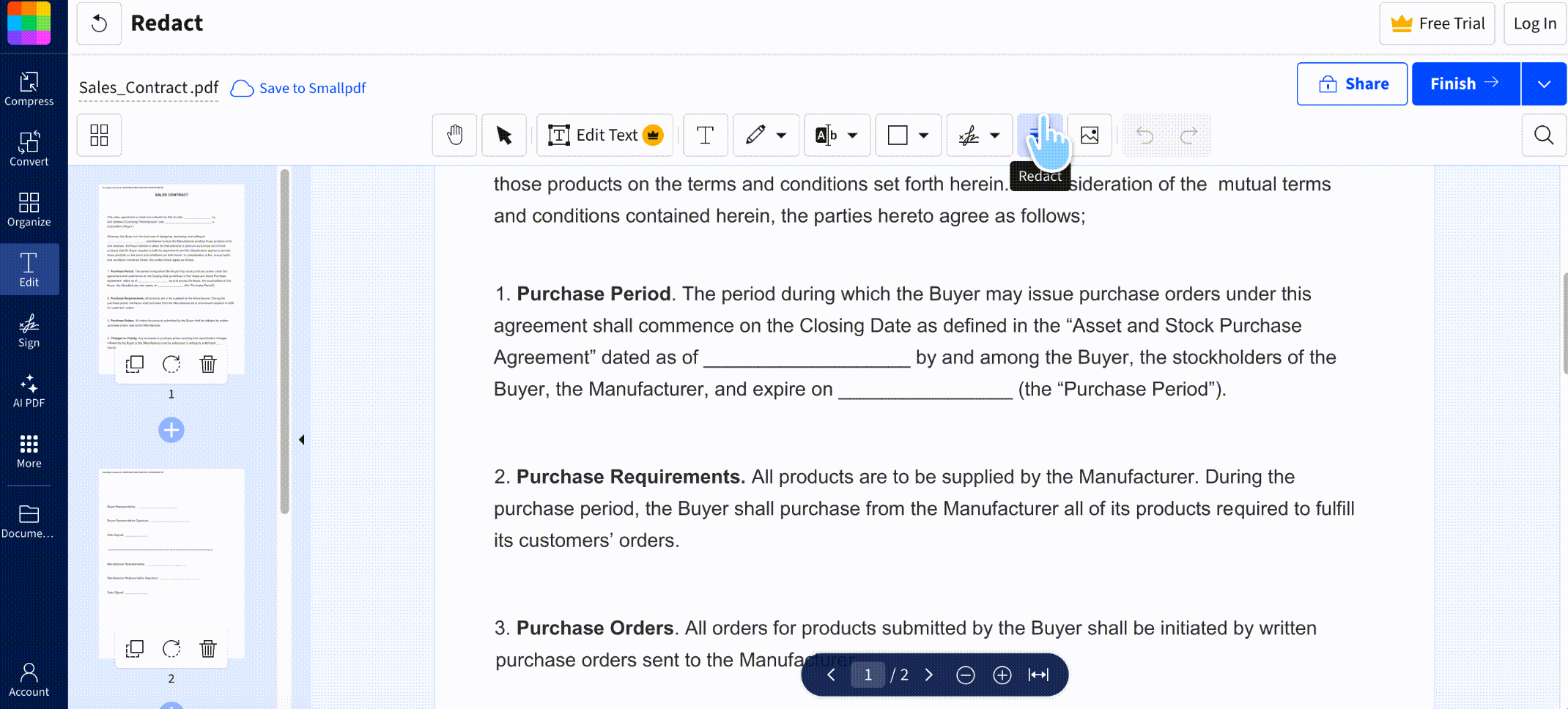Select the arrow pointer tool
The height and width of the screenshot is (709, 1568).
point(504,135)
